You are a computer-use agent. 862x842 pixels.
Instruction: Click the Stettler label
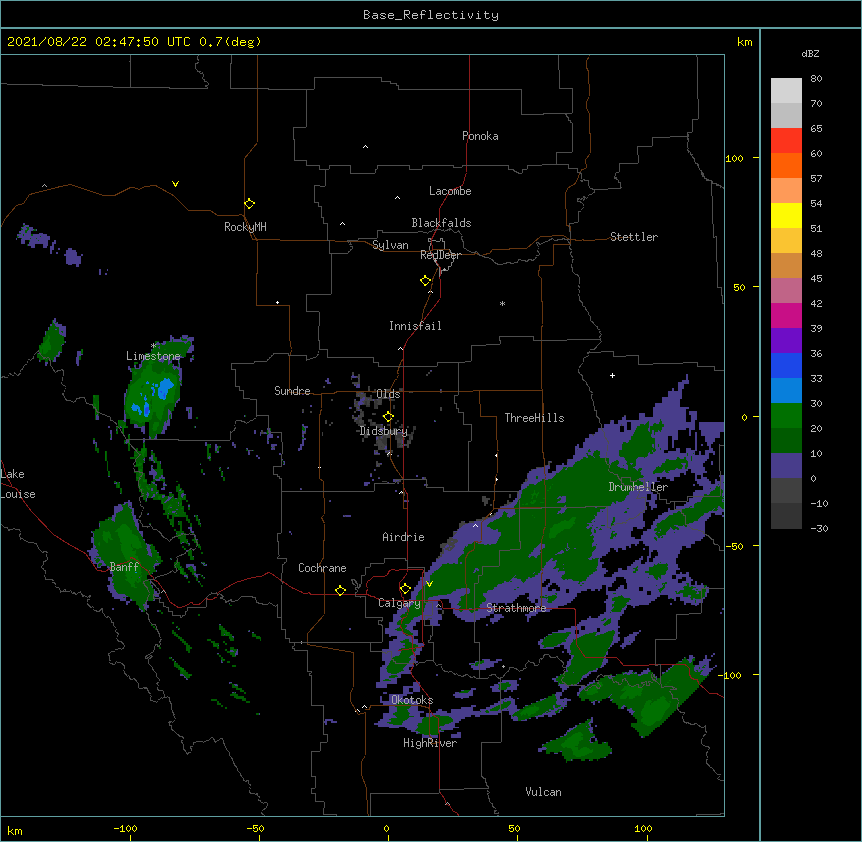coord(633,237)
